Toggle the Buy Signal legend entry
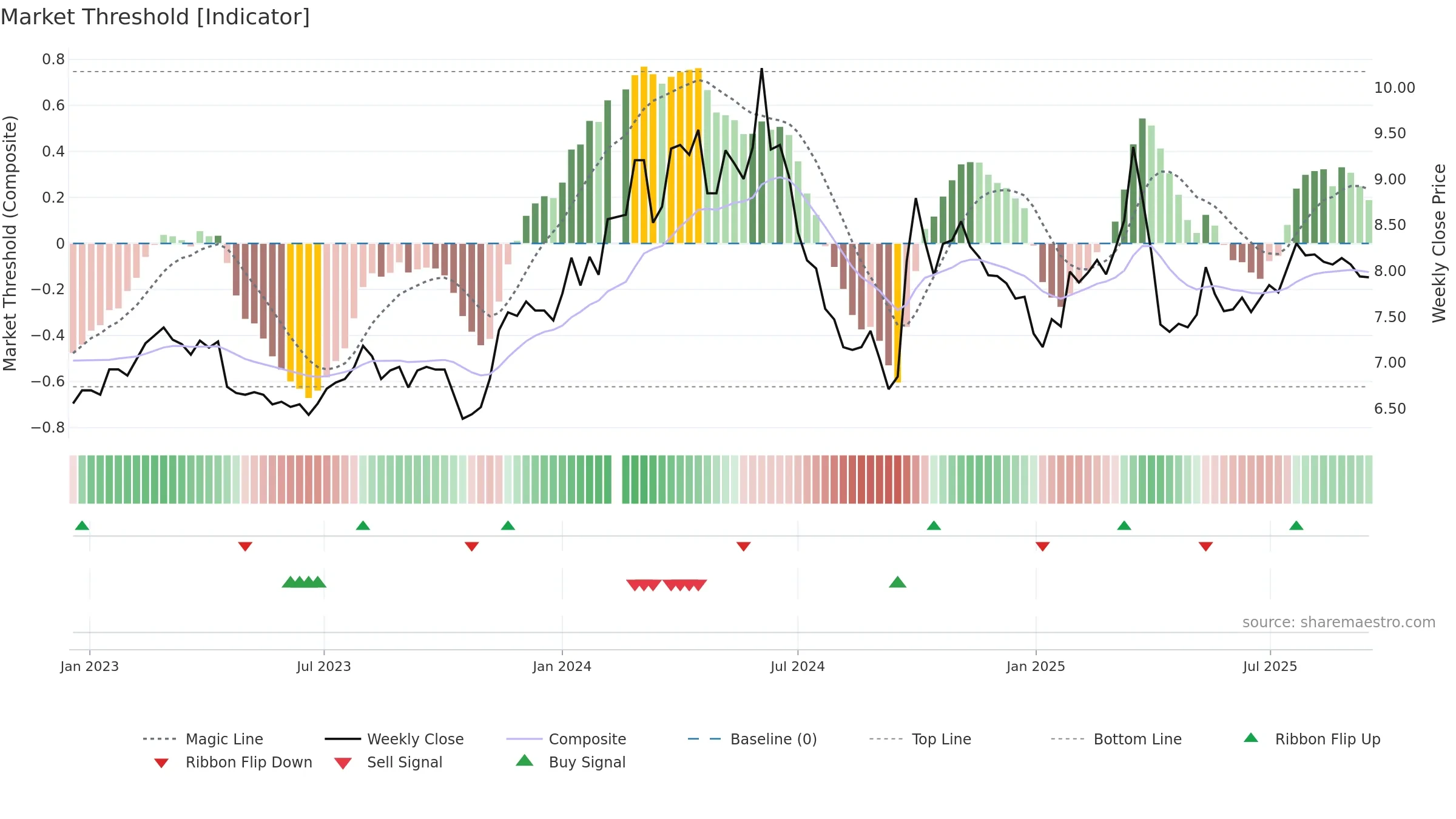This screenshot has width=1456, height=819. (x=570, y=762)
